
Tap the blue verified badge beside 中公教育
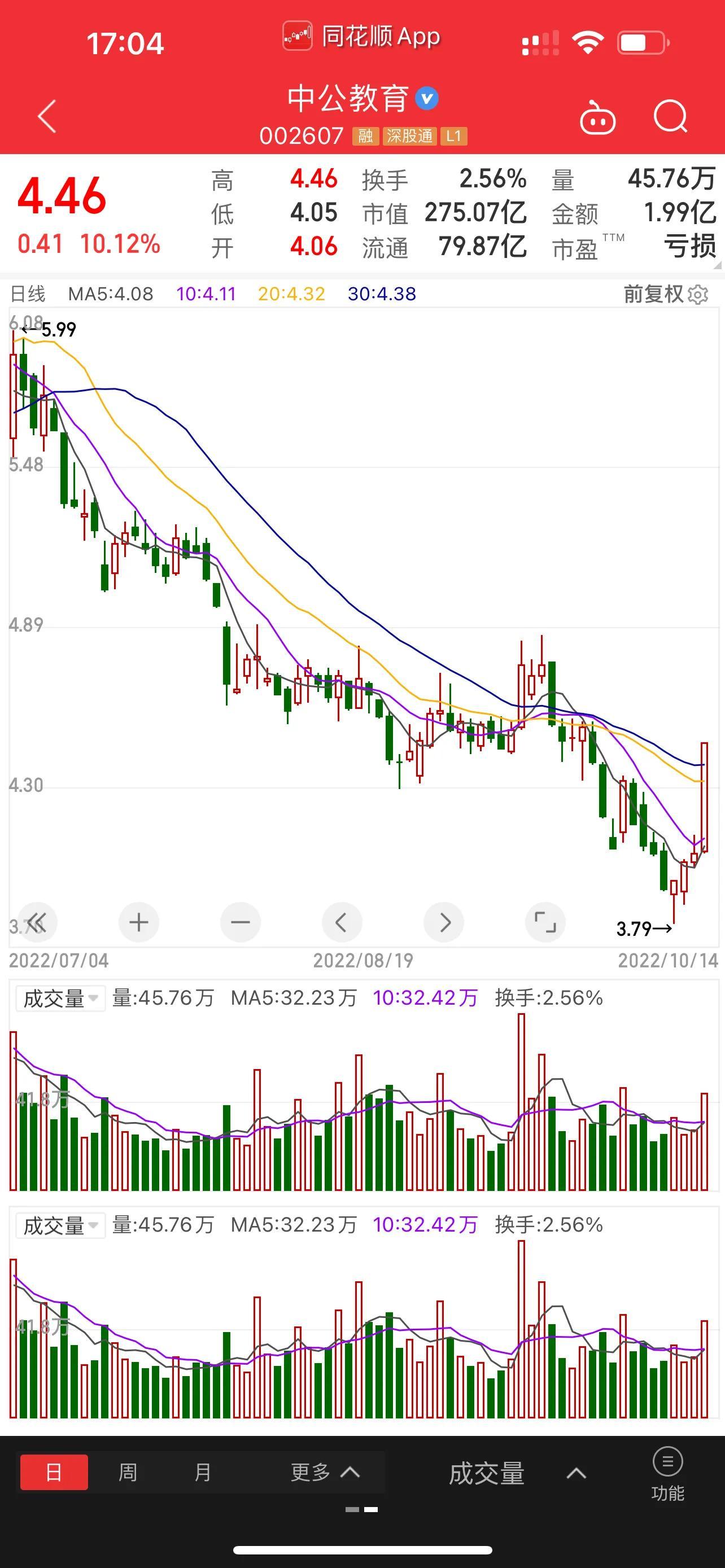coord(427,99)
